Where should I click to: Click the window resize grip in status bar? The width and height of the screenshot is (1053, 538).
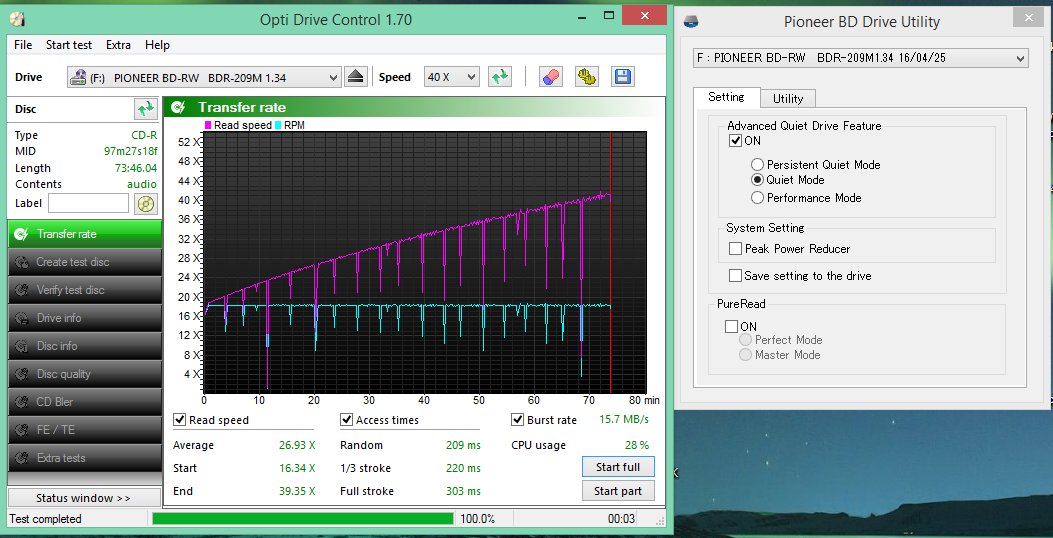(659, 520)
